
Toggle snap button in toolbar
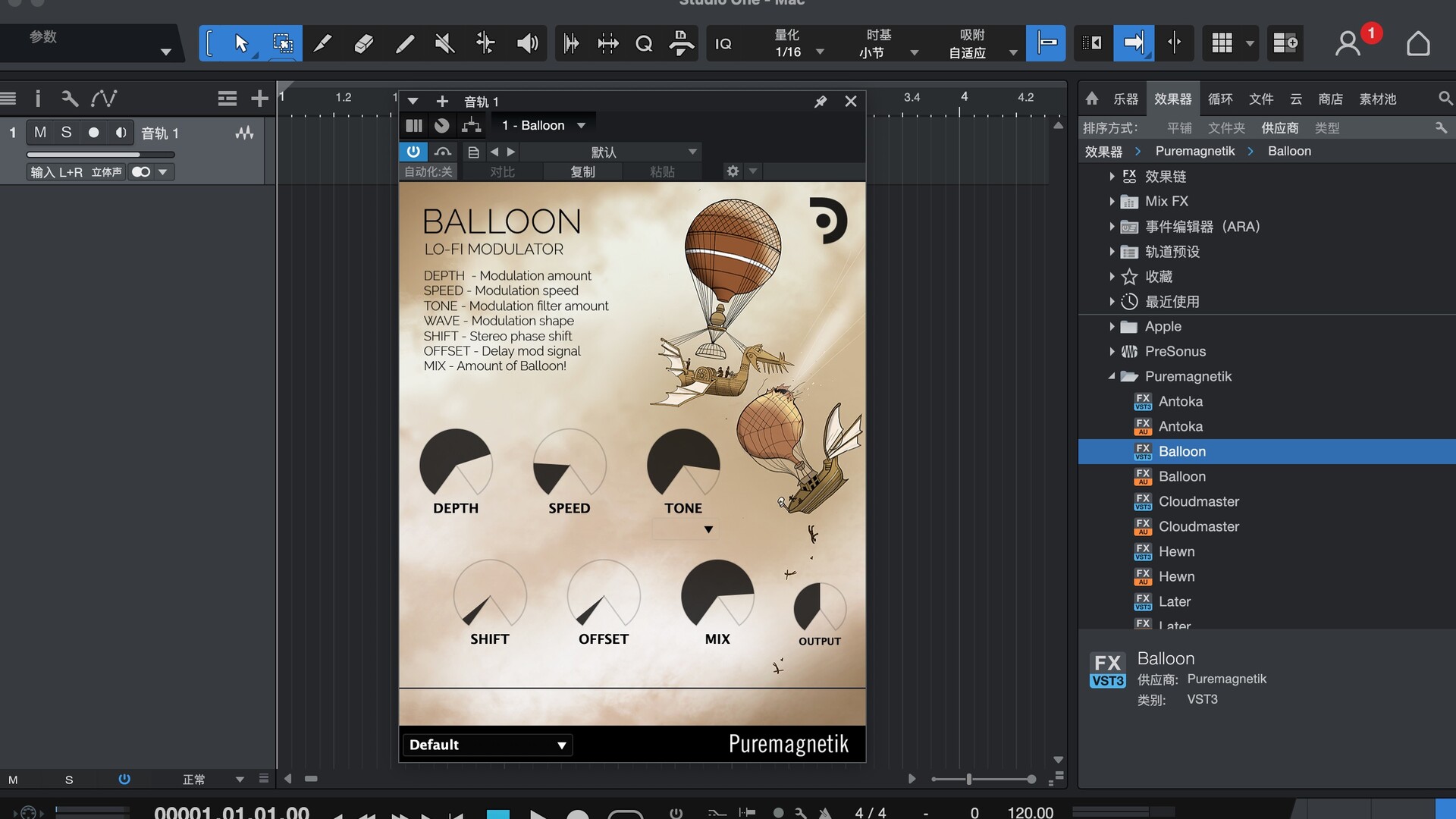[x=1046, y=43]
